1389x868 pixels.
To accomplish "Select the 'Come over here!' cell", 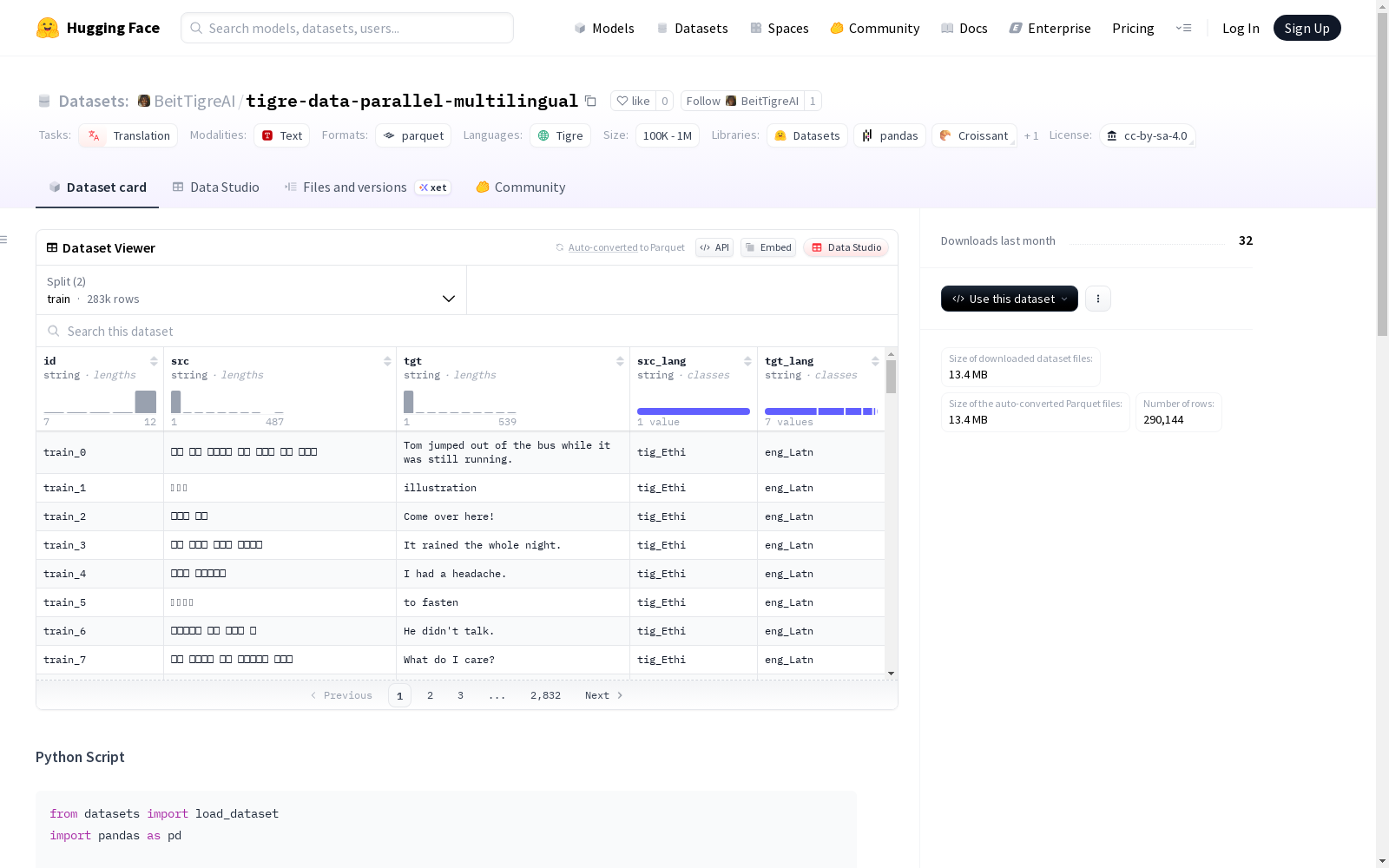I will pyautogui.click(x=513, y=516).
